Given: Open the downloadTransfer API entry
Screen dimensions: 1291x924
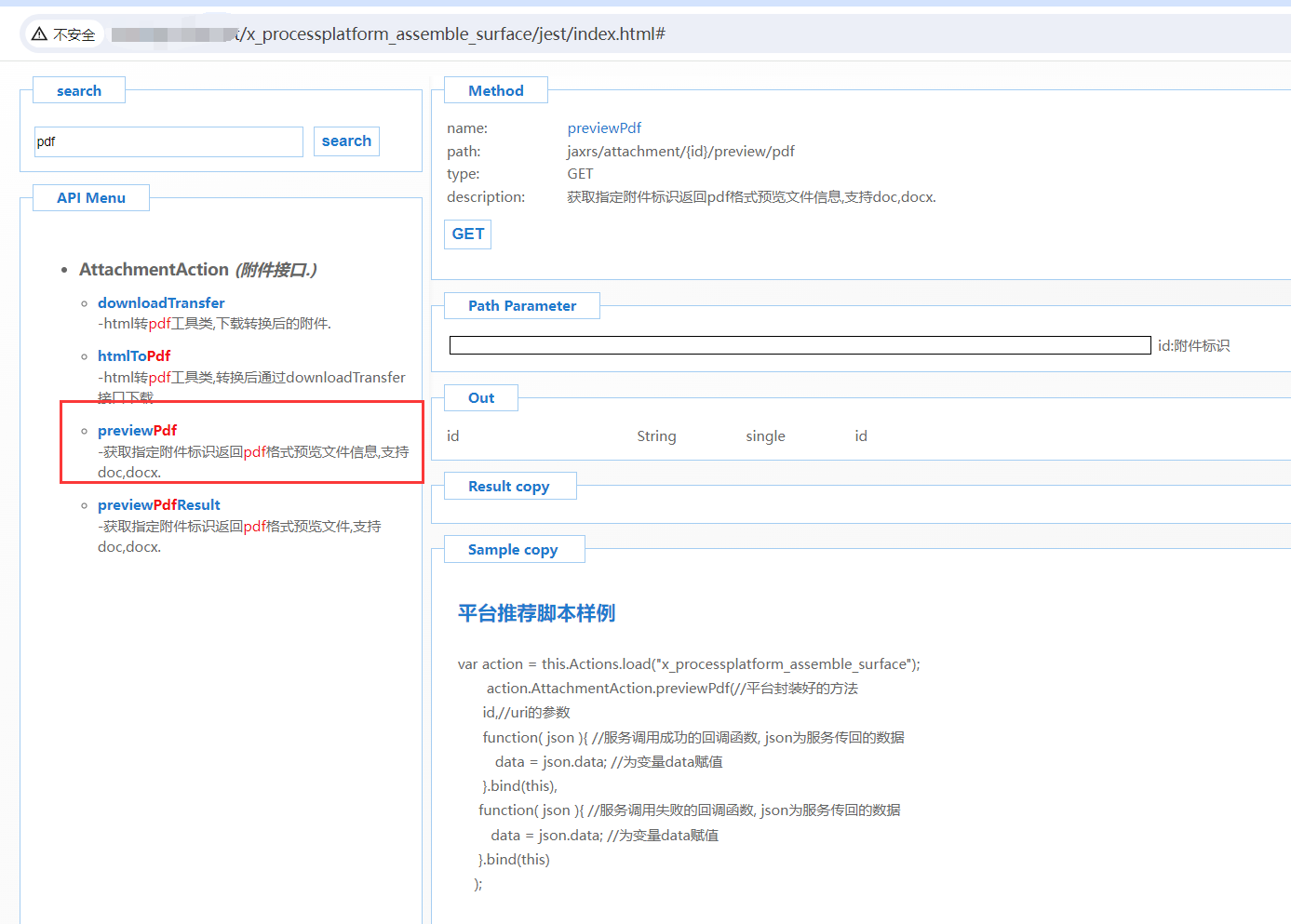Looking at the screenshot, I should (x=161, y=302).
